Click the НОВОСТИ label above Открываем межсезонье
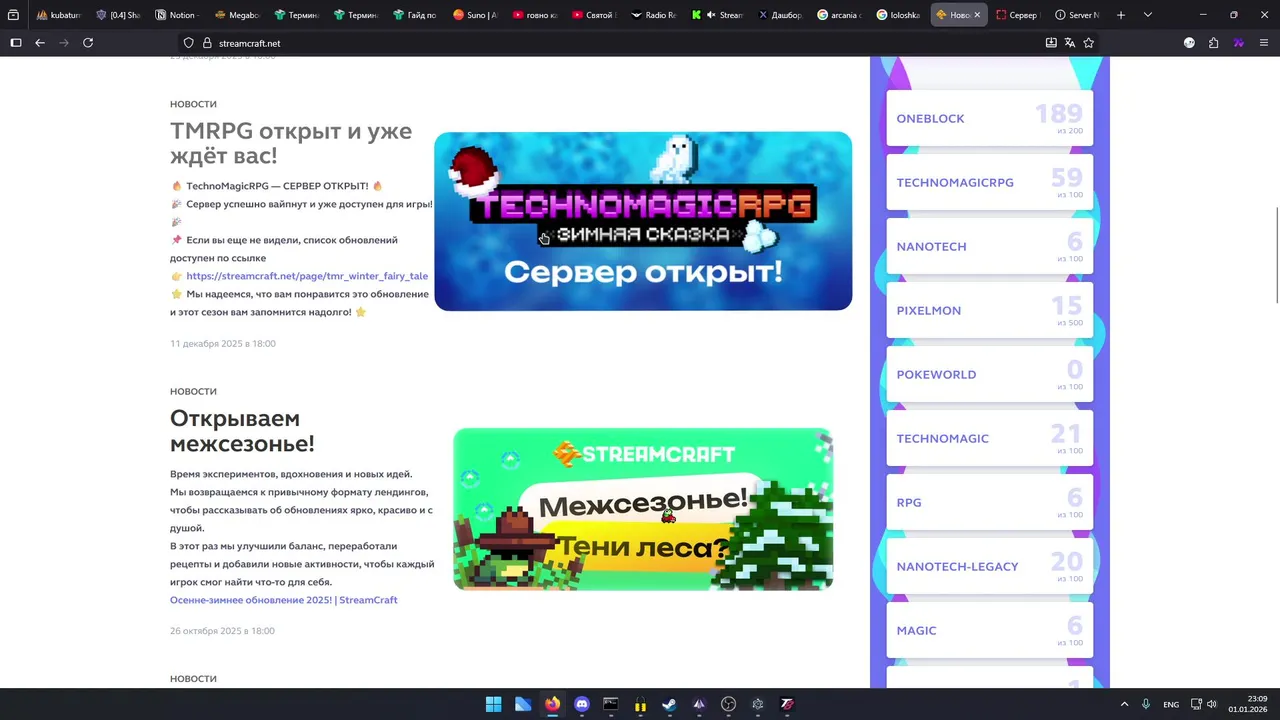 point(193,391)
